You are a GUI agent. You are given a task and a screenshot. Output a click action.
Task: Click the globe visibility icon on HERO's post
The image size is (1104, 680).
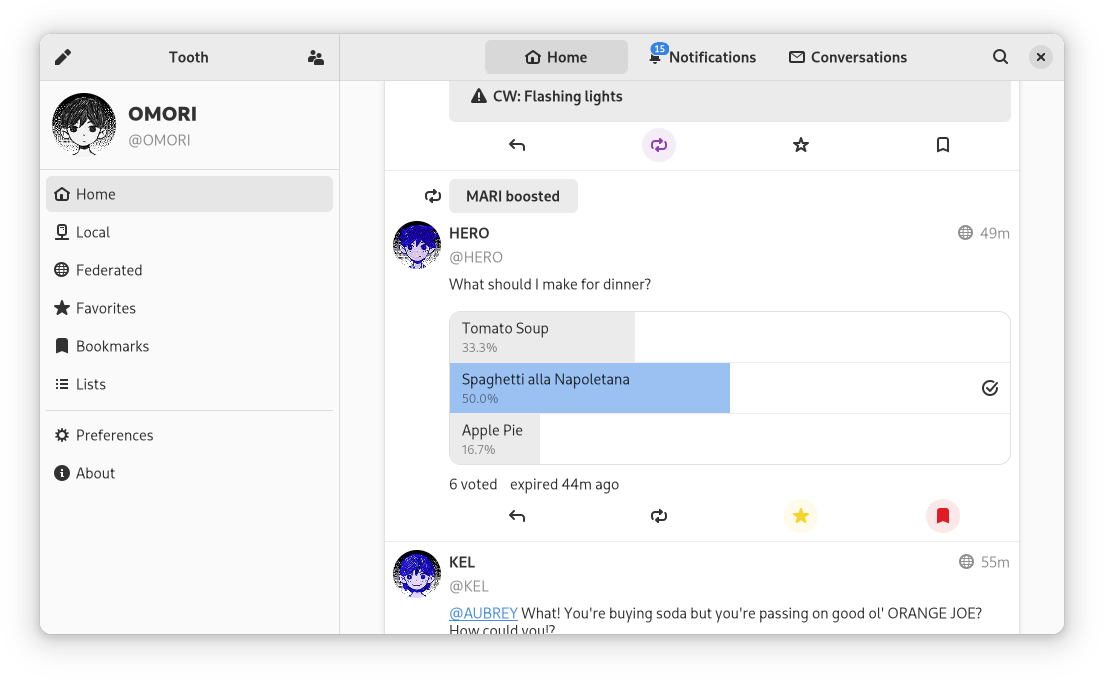(965, 232)
